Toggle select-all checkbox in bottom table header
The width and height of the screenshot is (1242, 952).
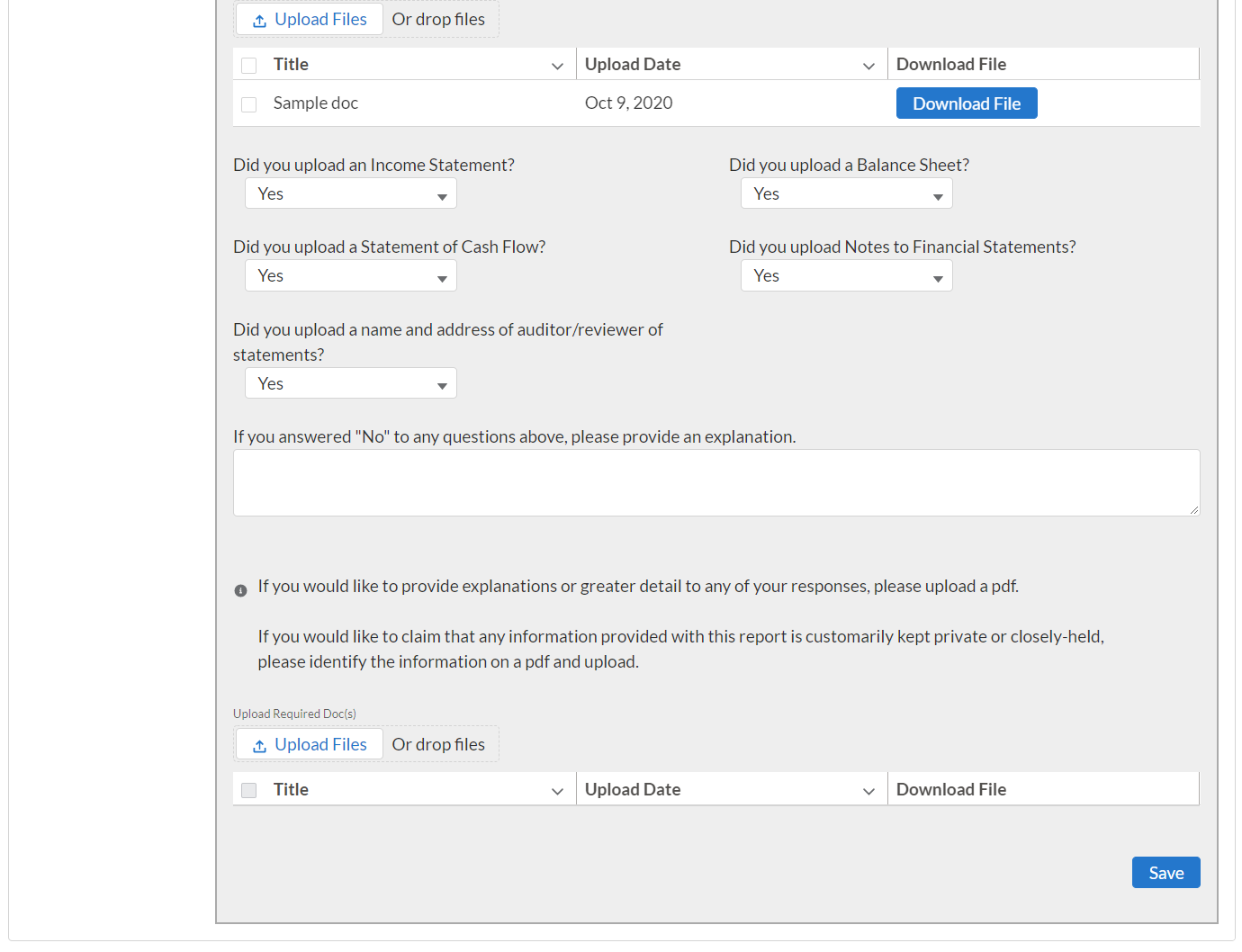tap(249, 791)
